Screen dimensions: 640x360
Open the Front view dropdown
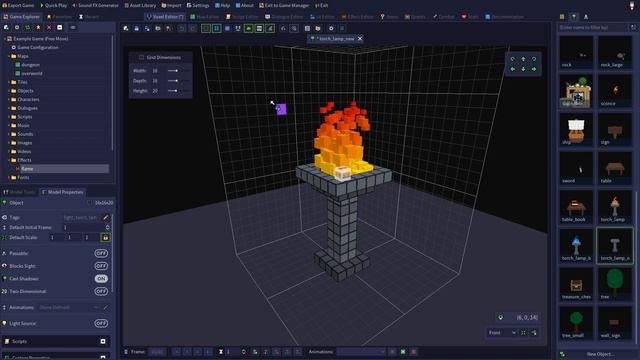pos(502,333)
